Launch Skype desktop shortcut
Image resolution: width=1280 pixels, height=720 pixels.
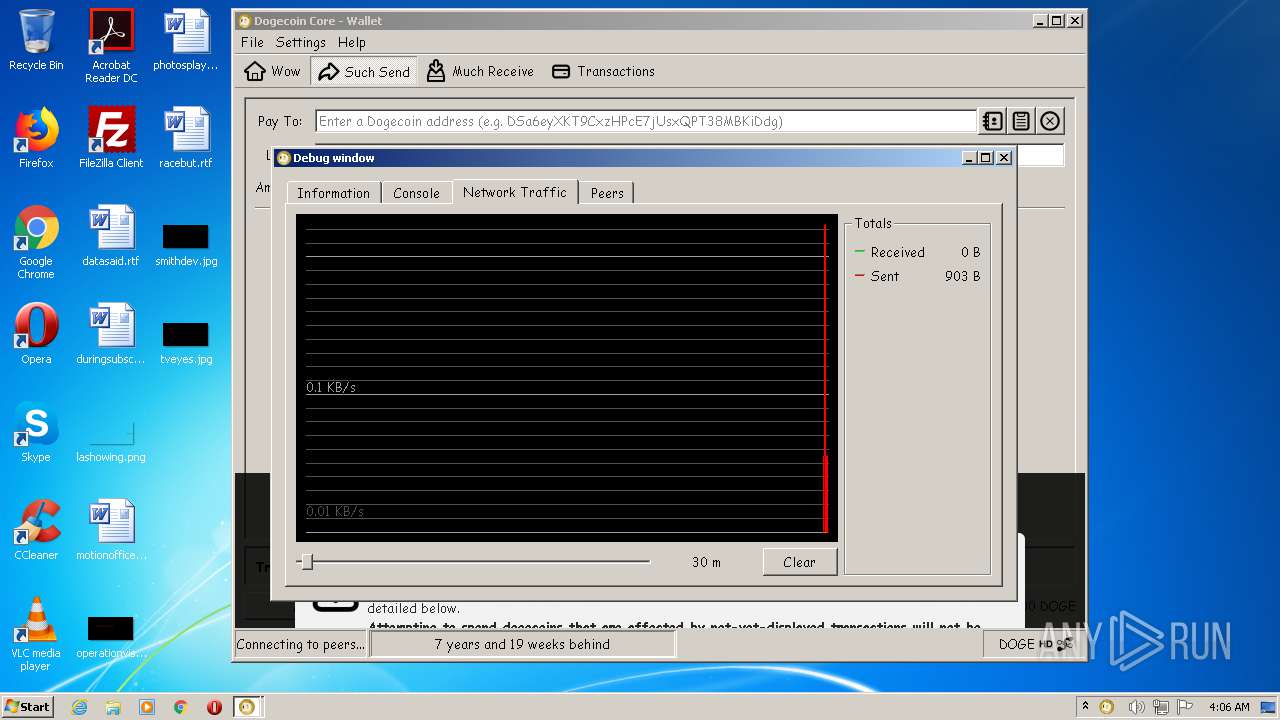coord(36,432)
